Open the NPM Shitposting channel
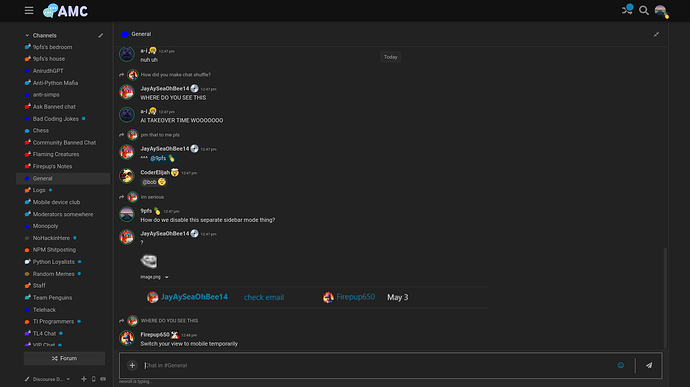The image size is (690, 387). (x=63, y=250)
